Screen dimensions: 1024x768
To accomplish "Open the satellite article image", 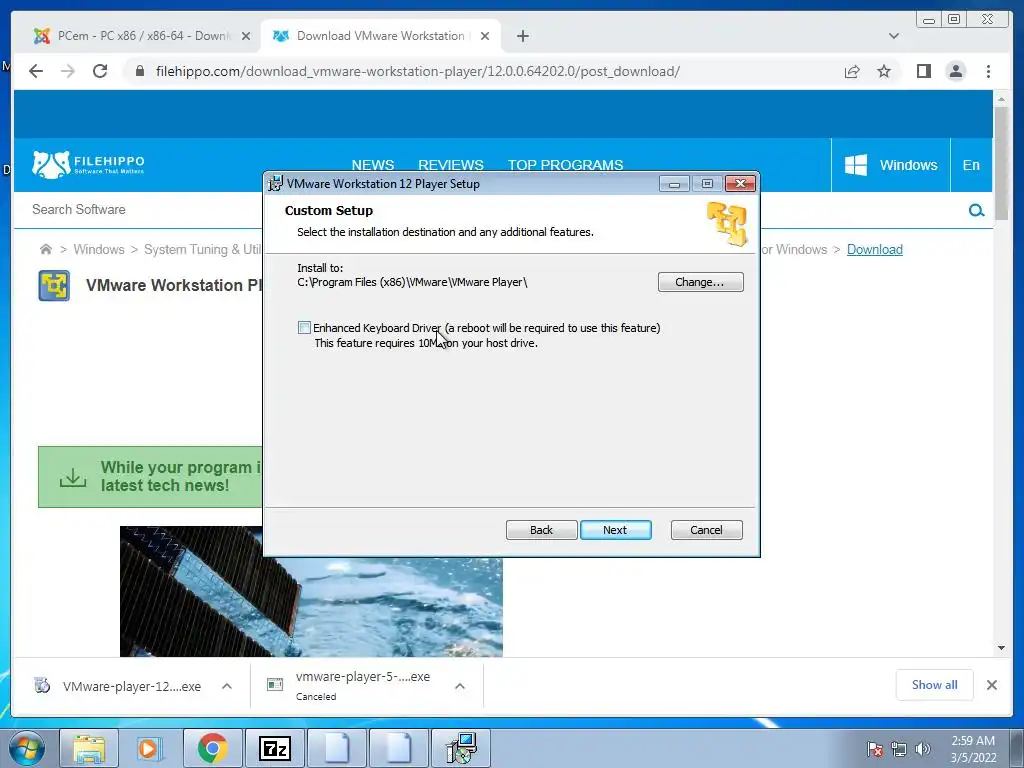I will tap(312, 591).
